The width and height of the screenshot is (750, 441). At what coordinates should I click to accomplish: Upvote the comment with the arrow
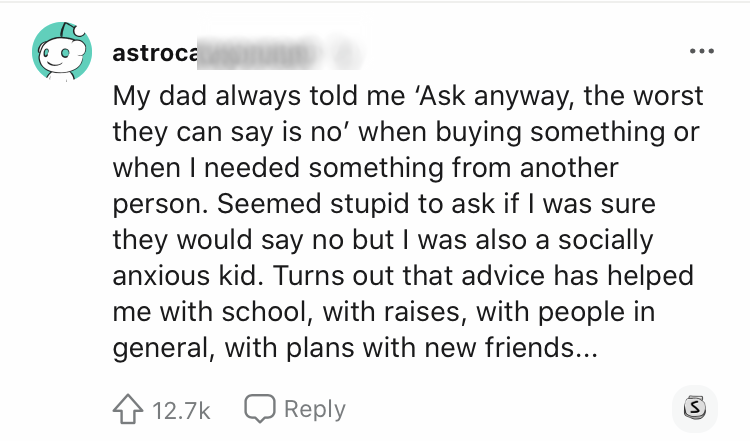coord(126,409)
